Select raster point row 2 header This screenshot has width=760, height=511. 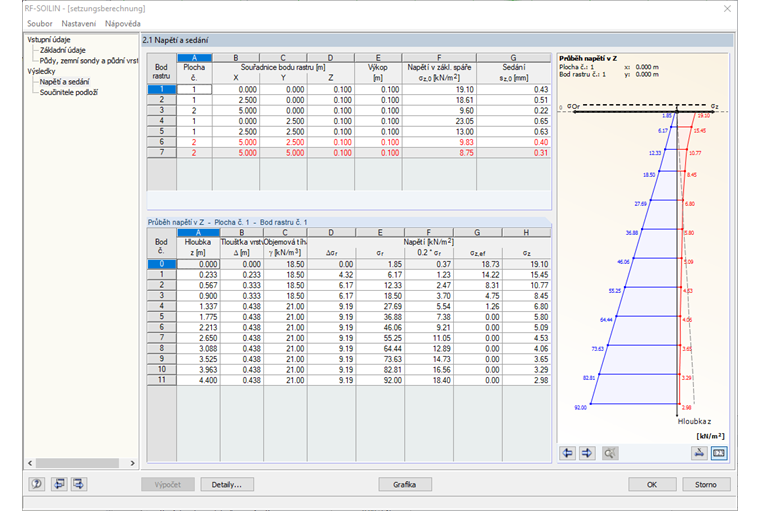(162, 100)
